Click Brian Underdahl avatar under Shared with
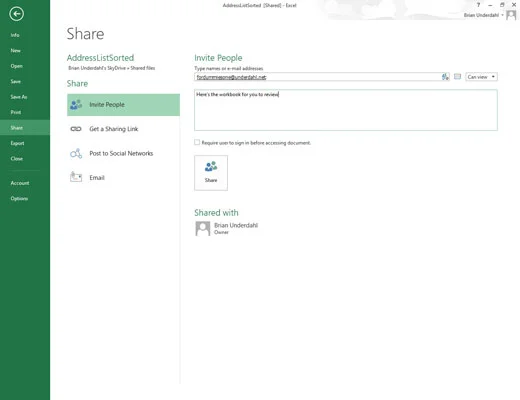 click(x=203, y=229)
